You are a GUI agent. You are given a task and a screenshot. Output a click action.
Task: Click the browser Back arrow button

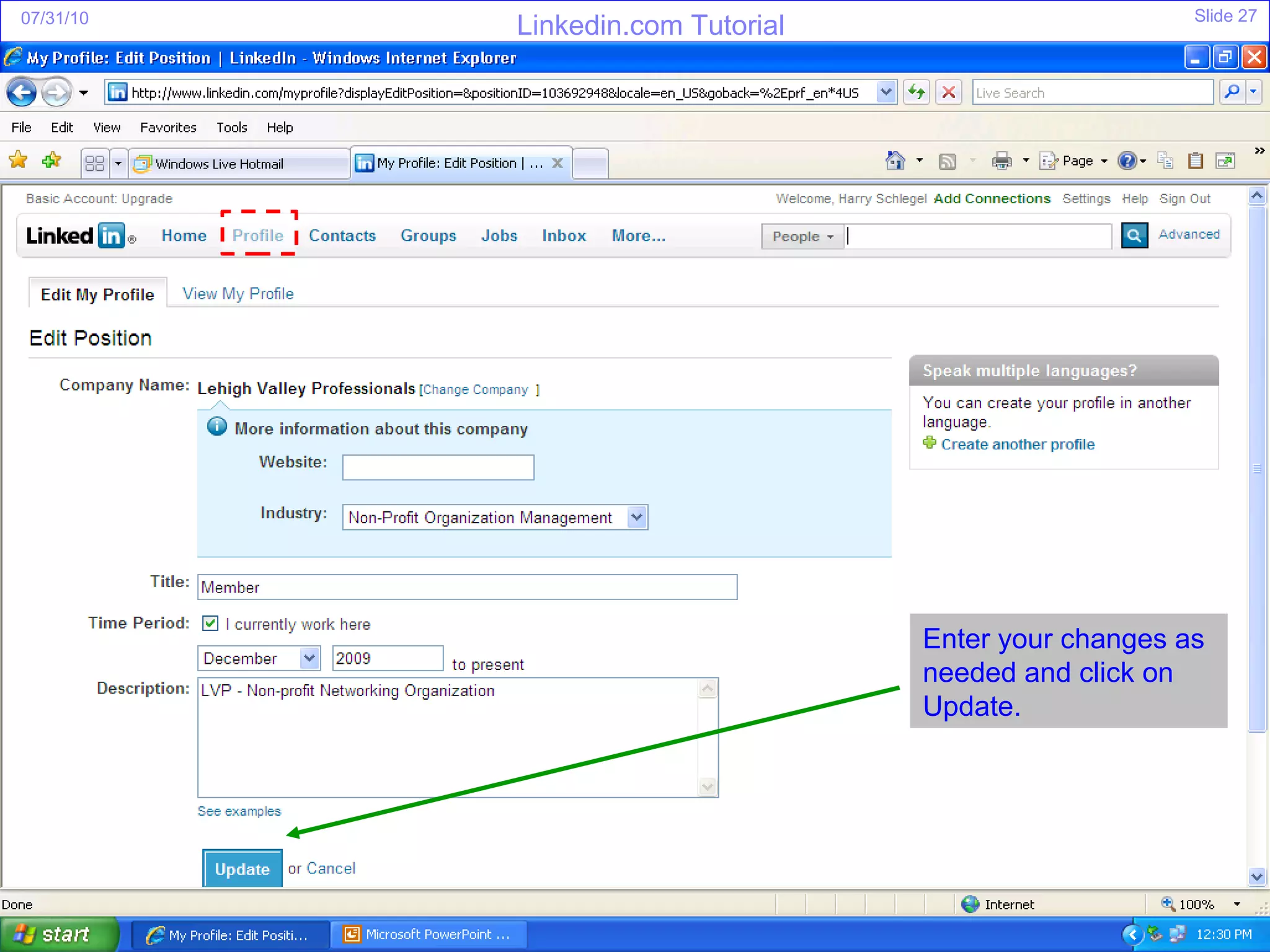tap(22, 93)
